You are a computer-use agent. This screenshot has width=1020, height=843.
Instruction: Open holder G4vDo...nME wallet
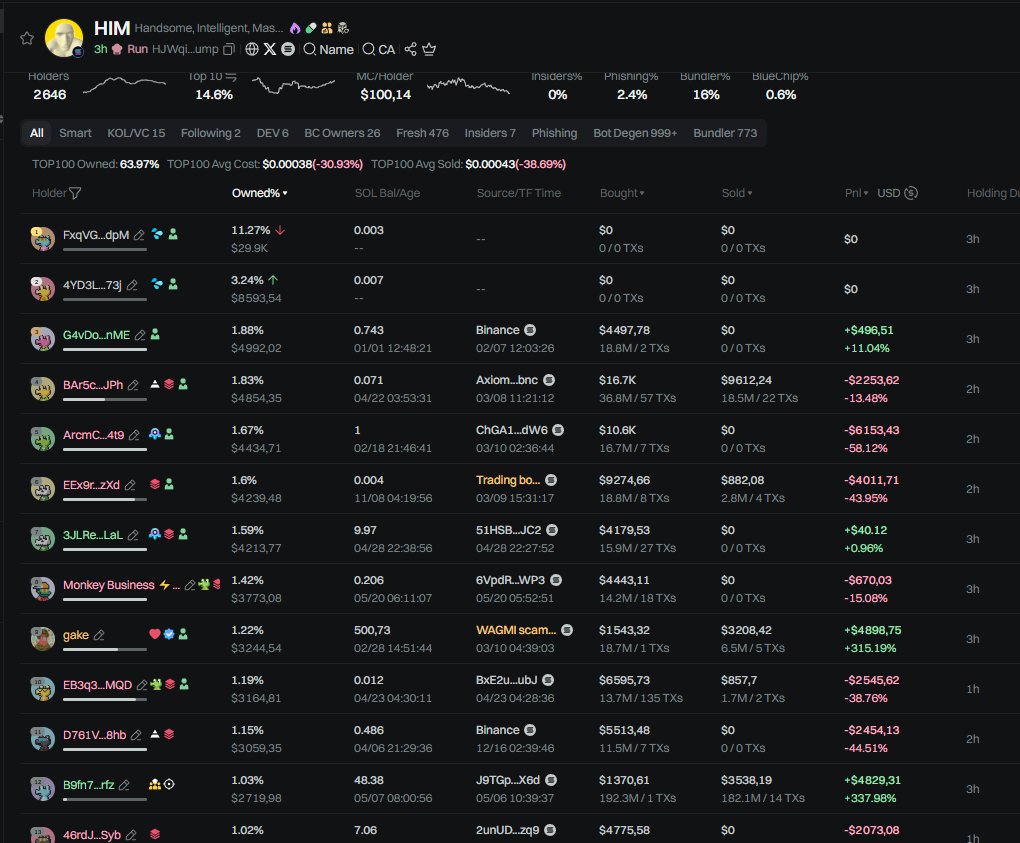tap(96, 335)
